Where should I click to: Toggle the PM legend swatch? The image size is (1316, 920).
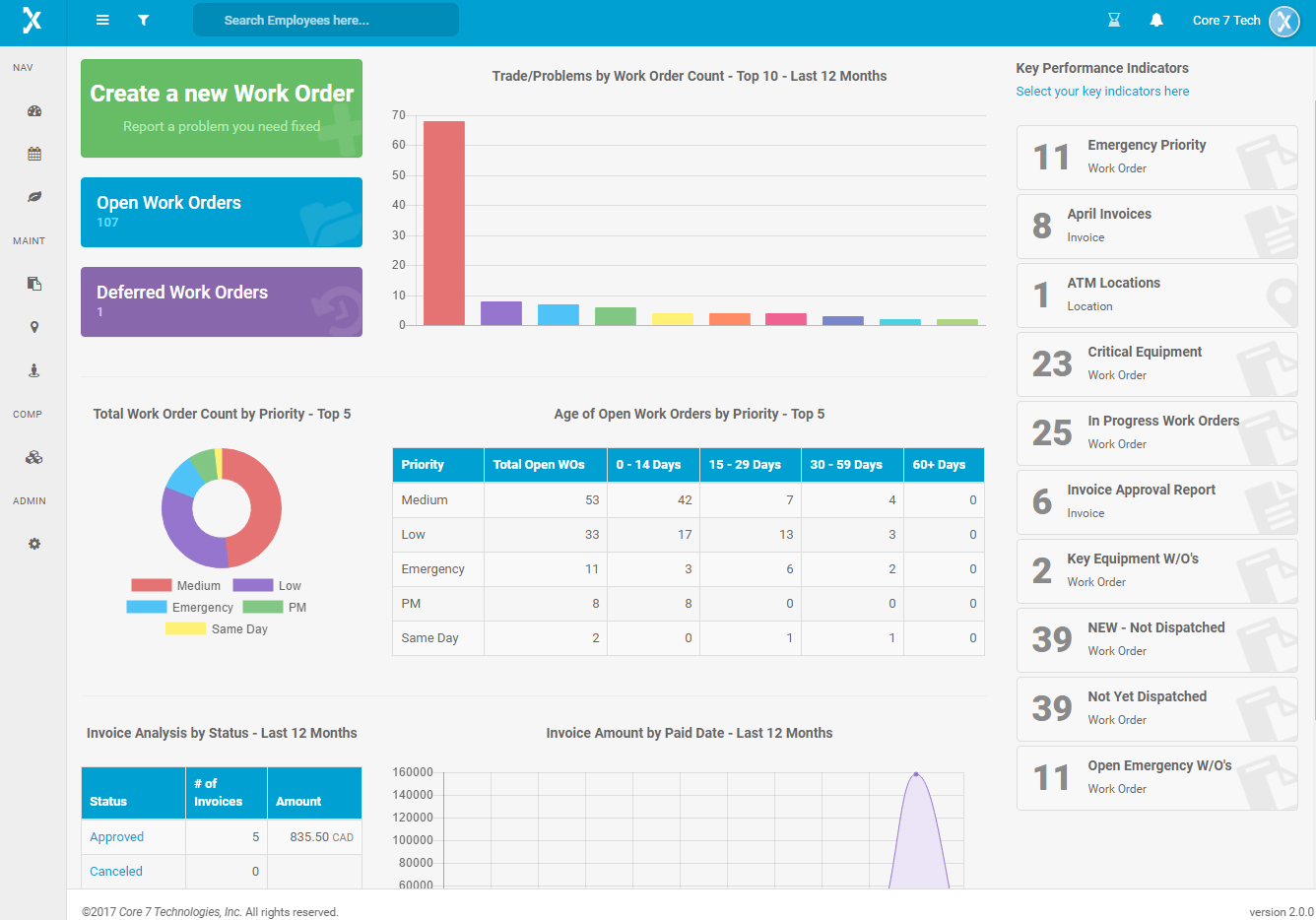[263, 607]
